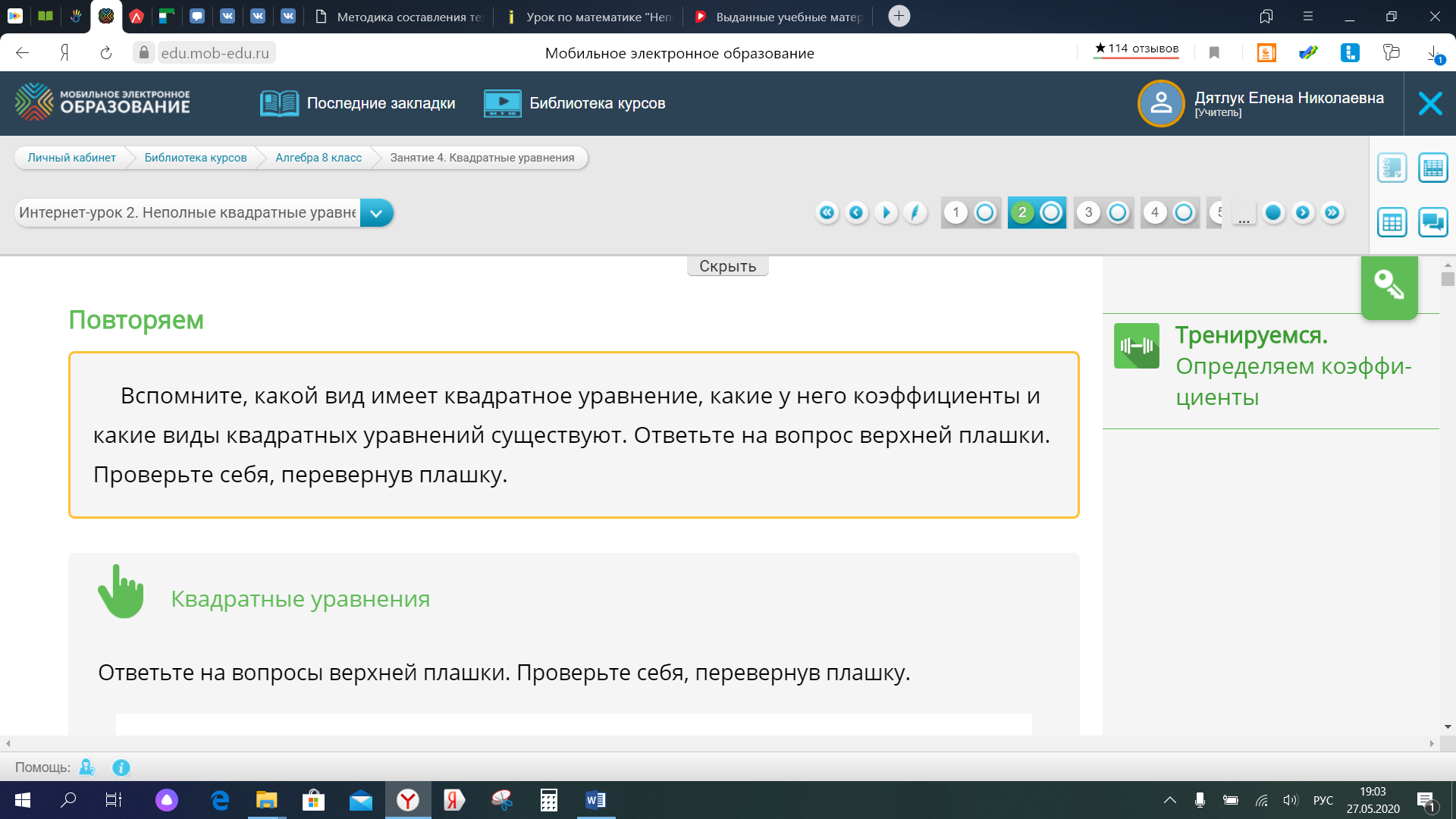Screen dimensions: 1456x819
Task: Click the help info icon
Action: click(x=121, y=767)
